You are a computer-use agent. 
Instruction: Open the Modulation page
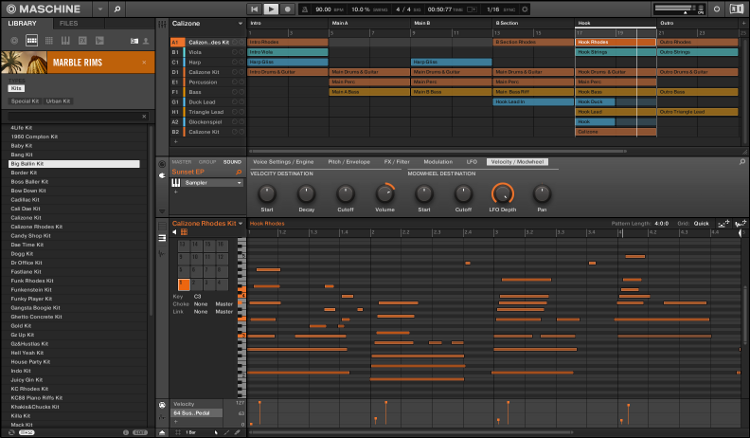tap(438, 162)
